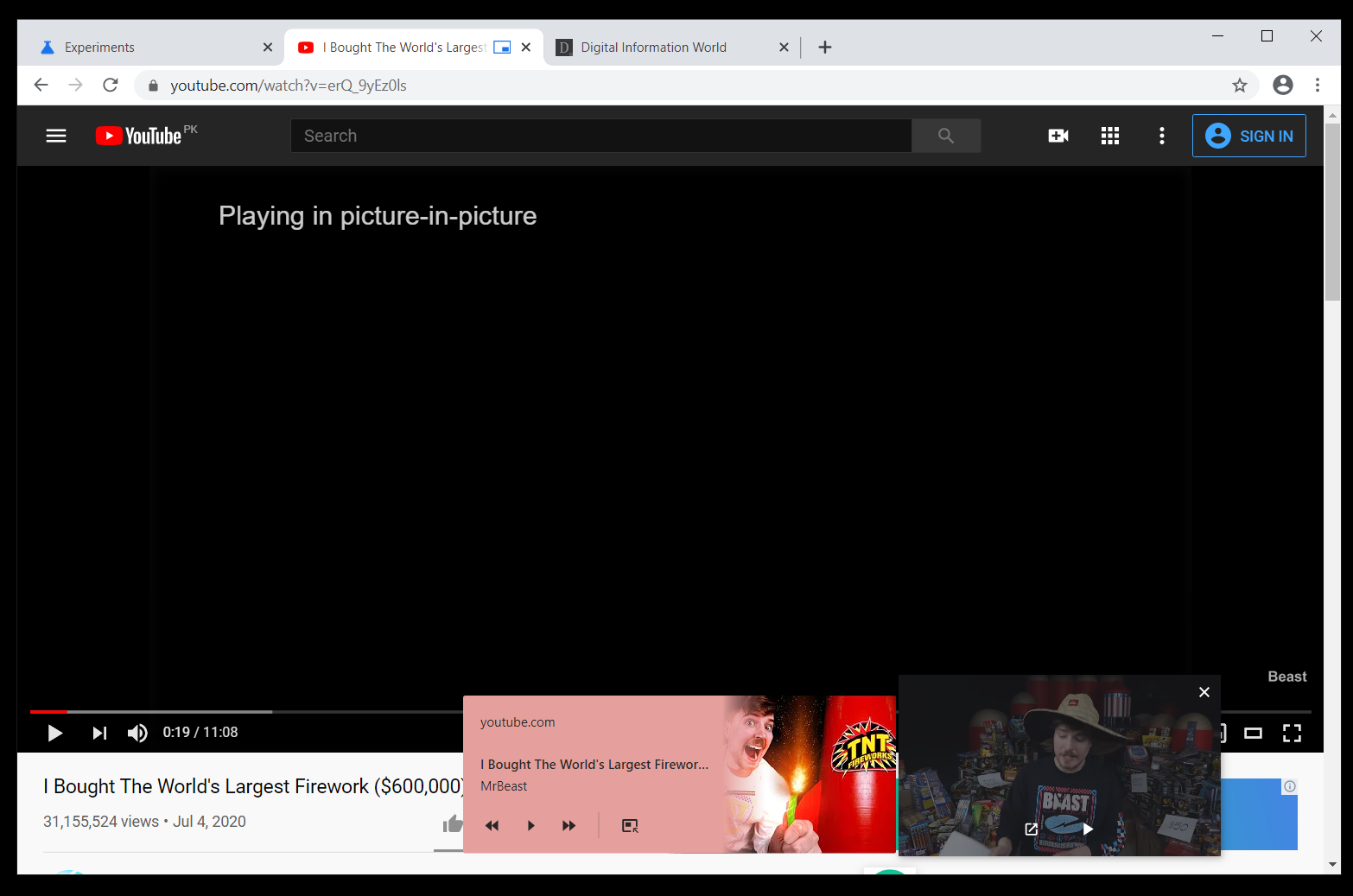Focus the YouTube Search input field
This screenshot has height=896, width=1353.
coord(601,136)
